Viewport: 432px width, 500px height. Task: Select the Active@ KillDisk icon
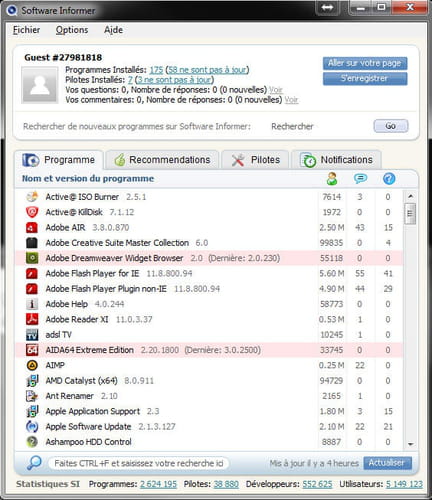(x=32, y=212)
